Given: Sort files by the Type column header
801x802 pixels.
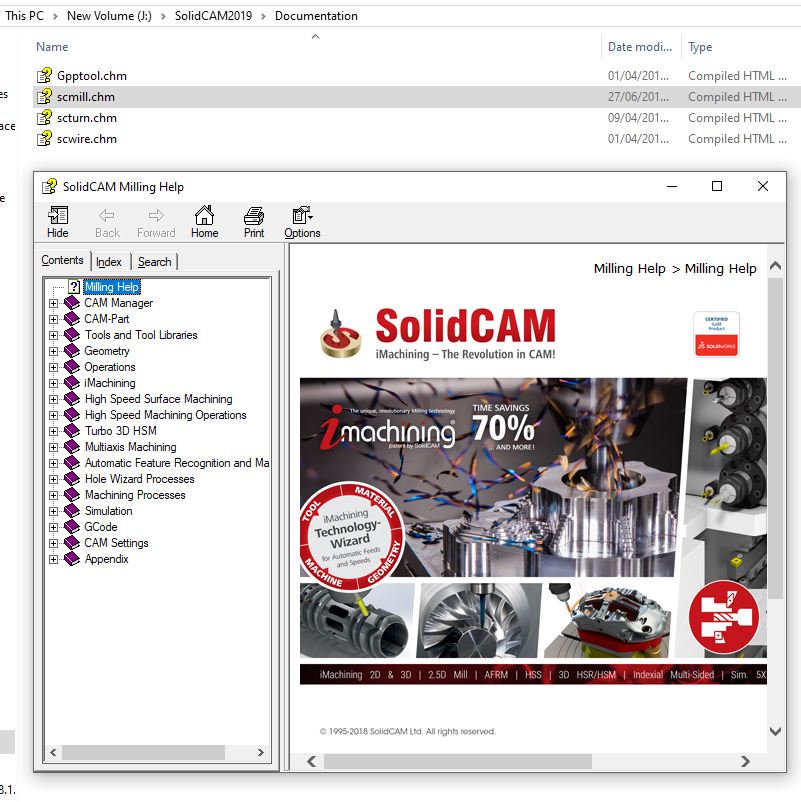Looking at the screenshot, I should click(x=700, y=47).
